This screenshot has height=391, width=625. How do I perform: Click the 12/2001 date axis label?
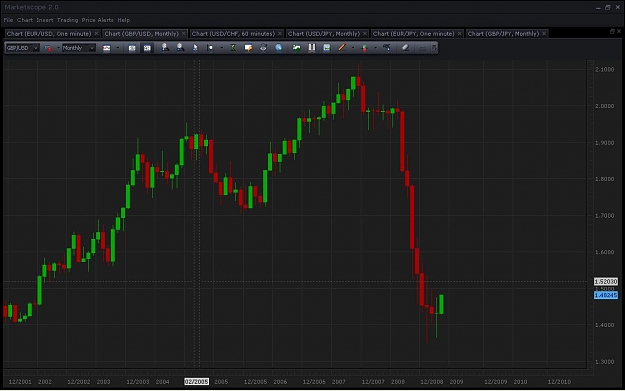20,381
